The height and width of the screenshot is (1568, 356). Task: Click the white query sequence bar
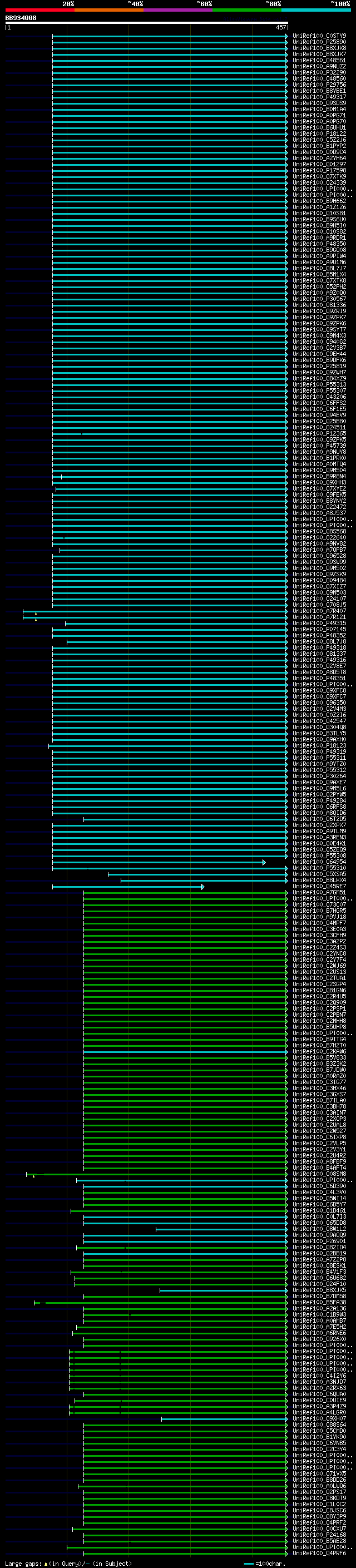147,23
